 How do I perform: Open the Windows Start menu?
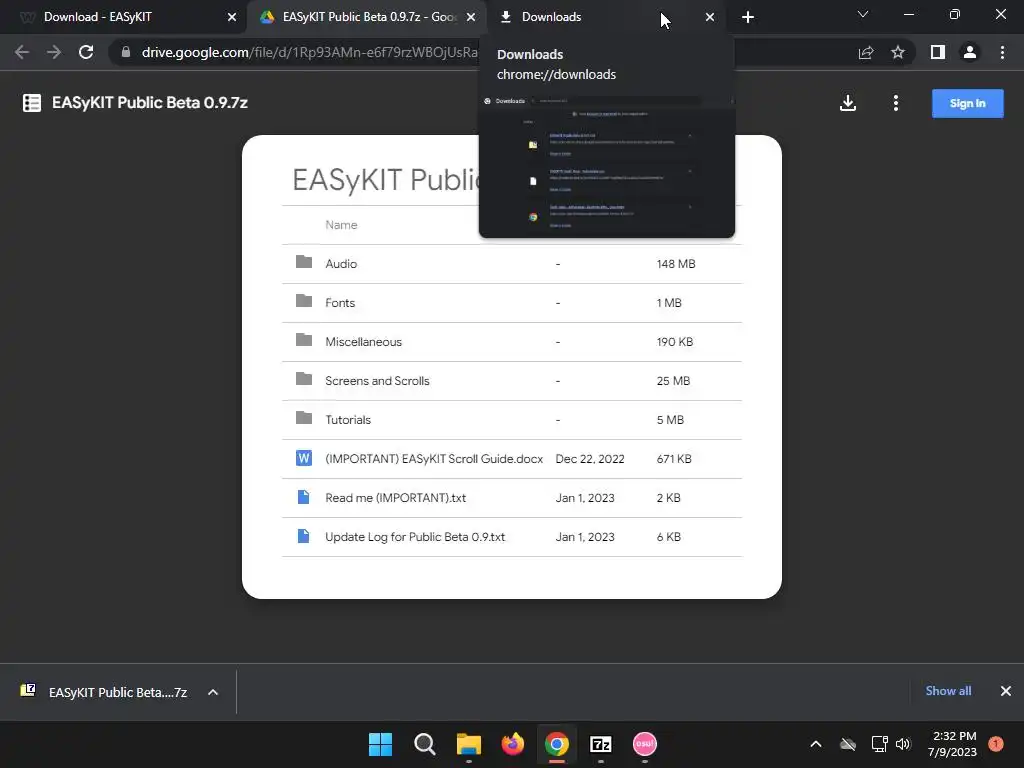380,744
